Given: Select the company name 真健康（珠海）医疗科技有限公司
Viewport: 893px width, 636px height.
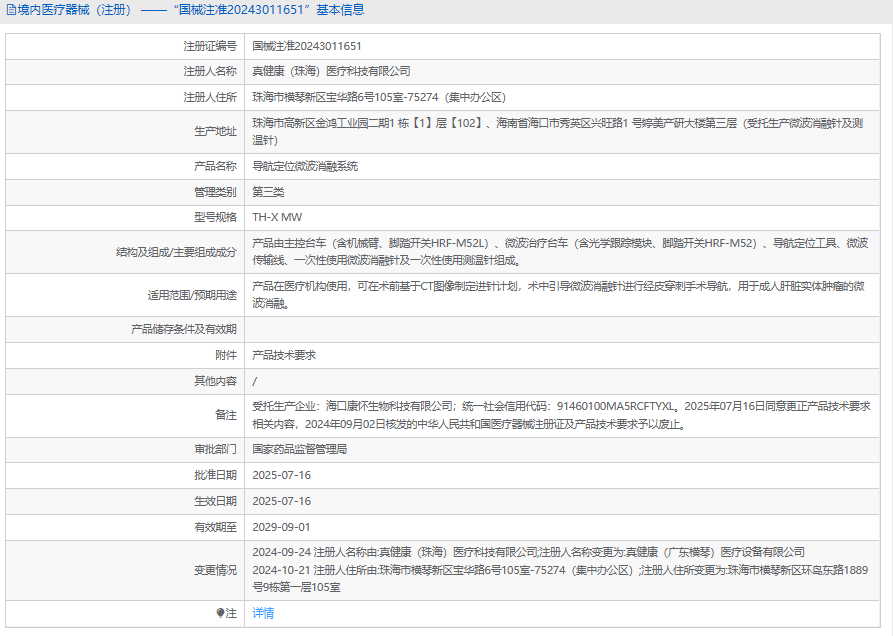Looking at the screenshot, I should [x=331, y=72].
